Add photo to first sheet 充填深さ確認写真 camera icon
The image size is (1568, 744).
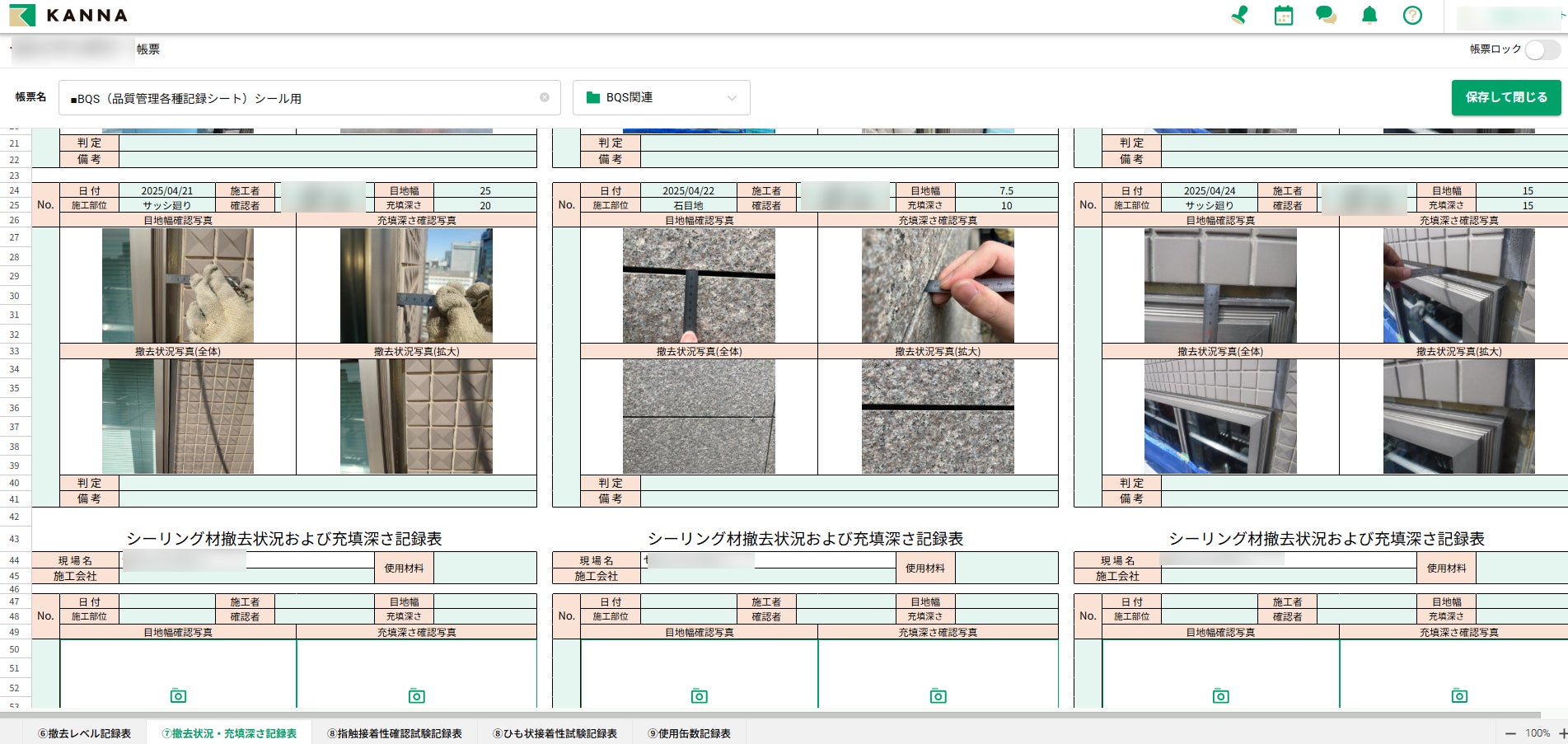click(x=417, y=696)
